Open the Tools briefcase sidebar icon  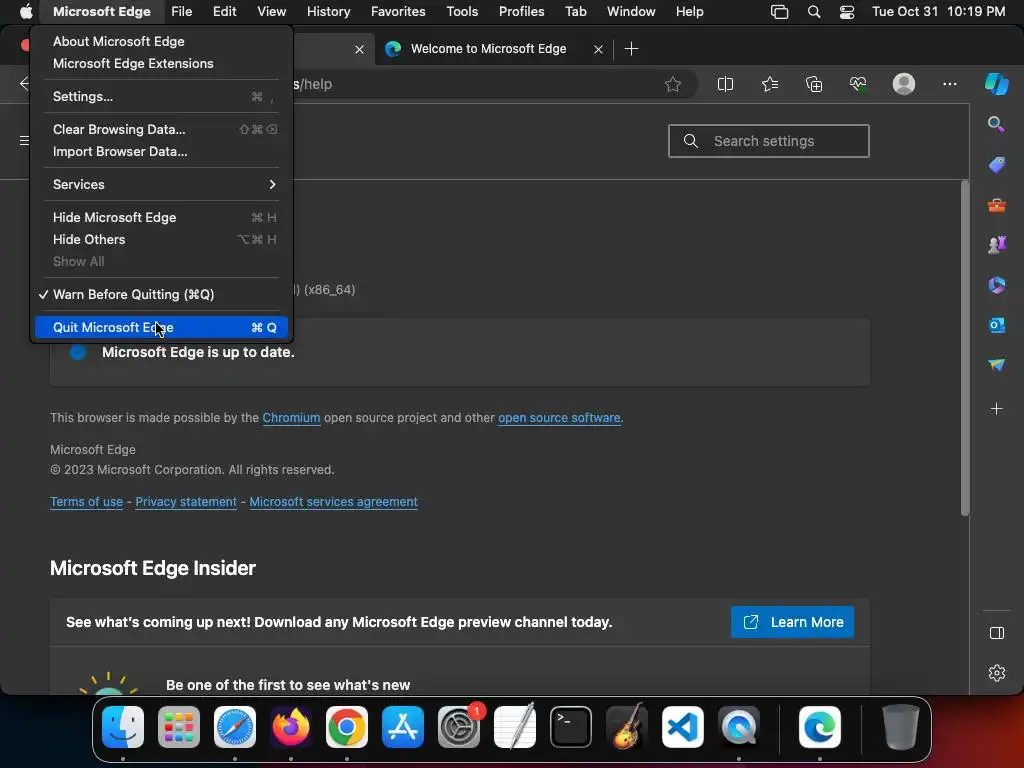point(997,205)
